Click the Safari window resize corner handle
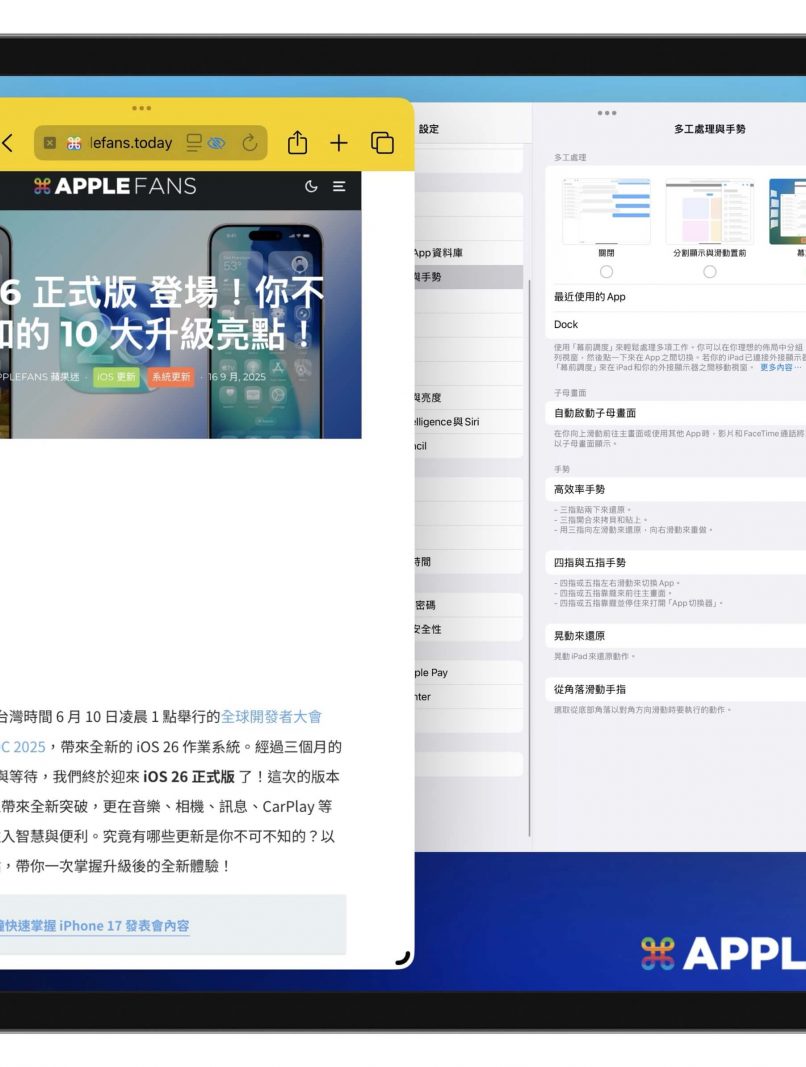 point(402,957)
